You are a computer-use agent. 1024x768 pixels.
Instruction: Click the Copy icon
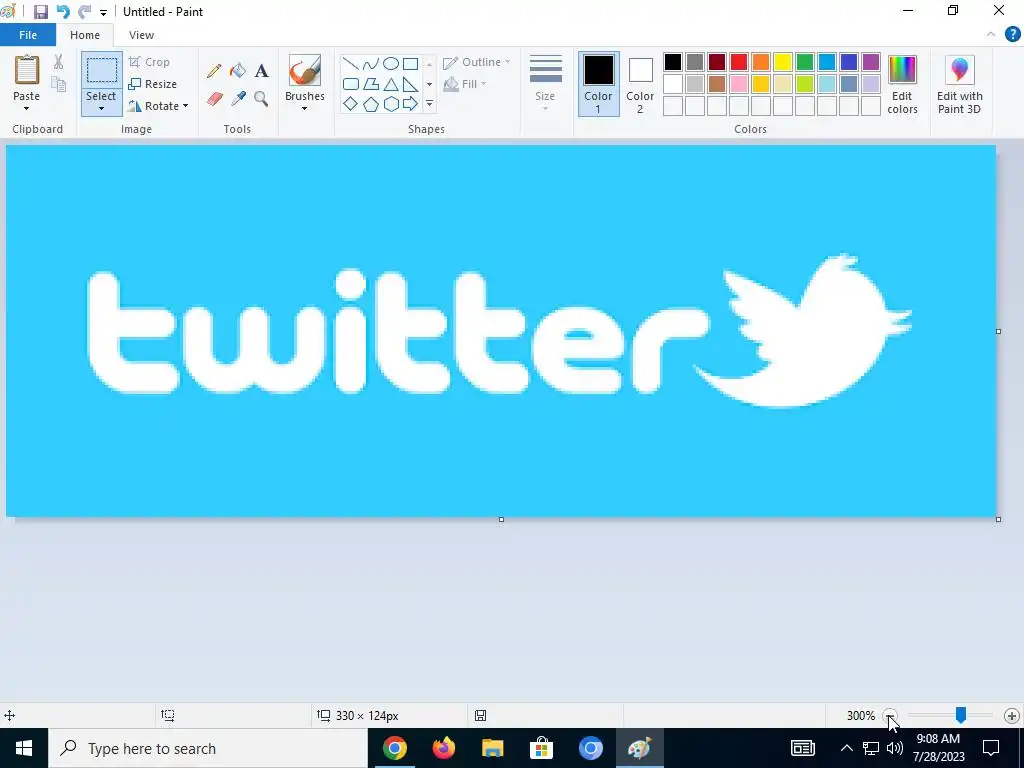pos(59,84)
